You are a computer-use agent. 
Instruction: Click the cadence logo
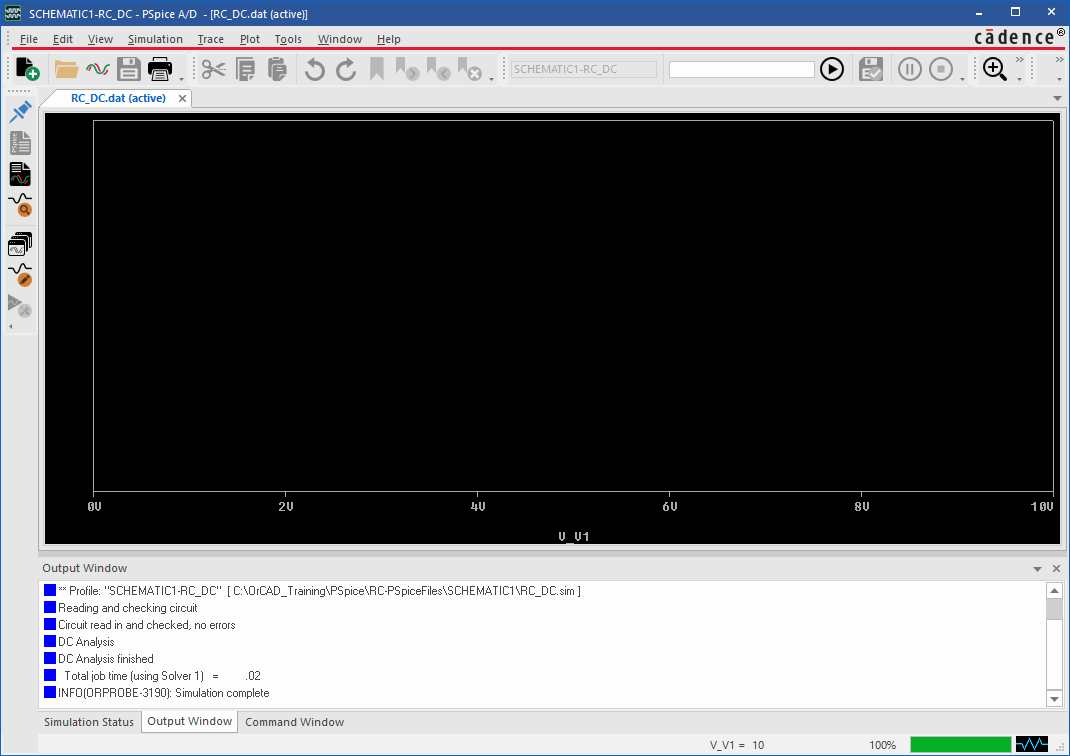pos(1020,37)
